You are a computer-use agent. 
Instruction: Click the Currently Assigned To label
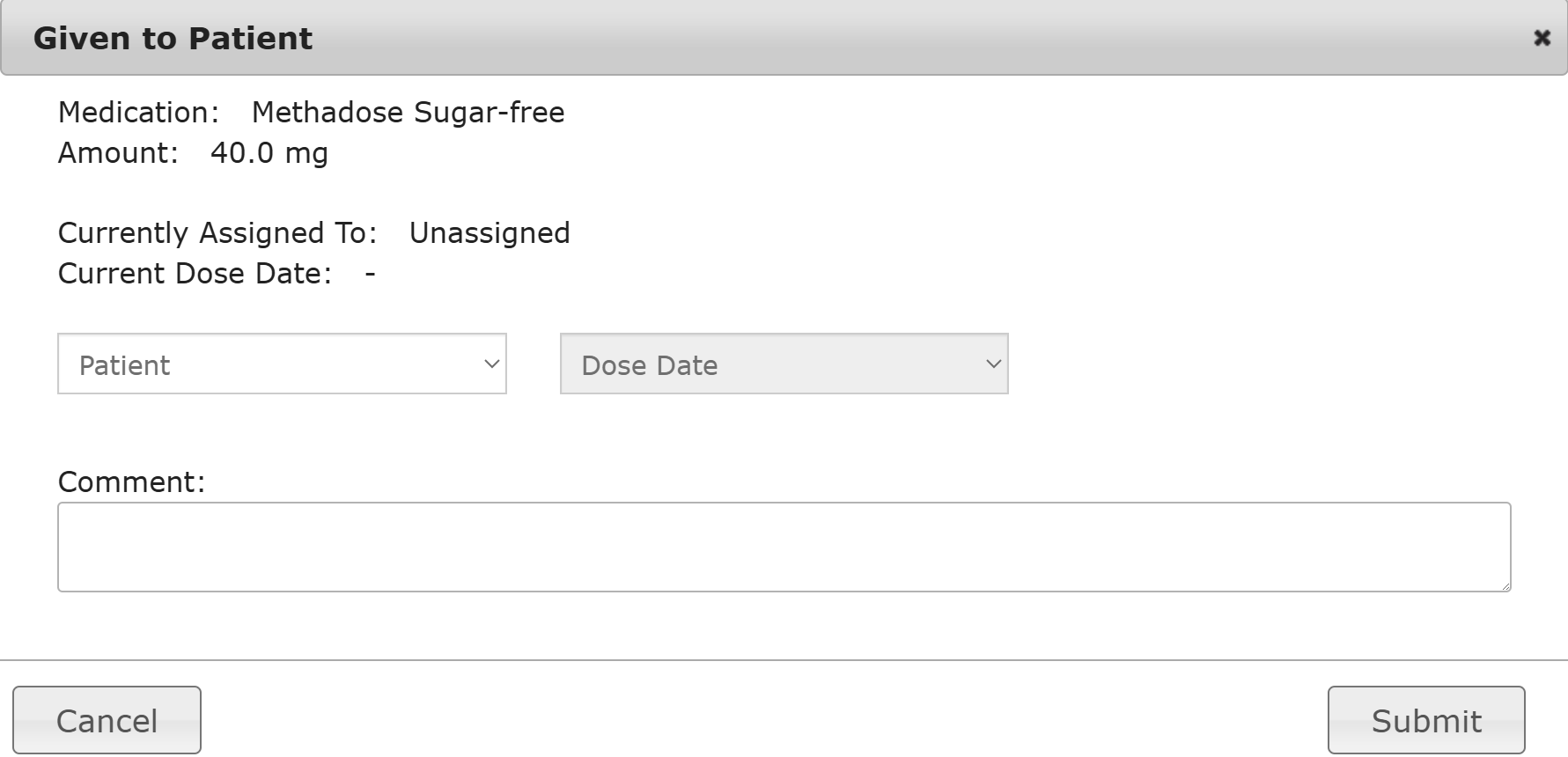pyautogui.click(x=217, y=233)
